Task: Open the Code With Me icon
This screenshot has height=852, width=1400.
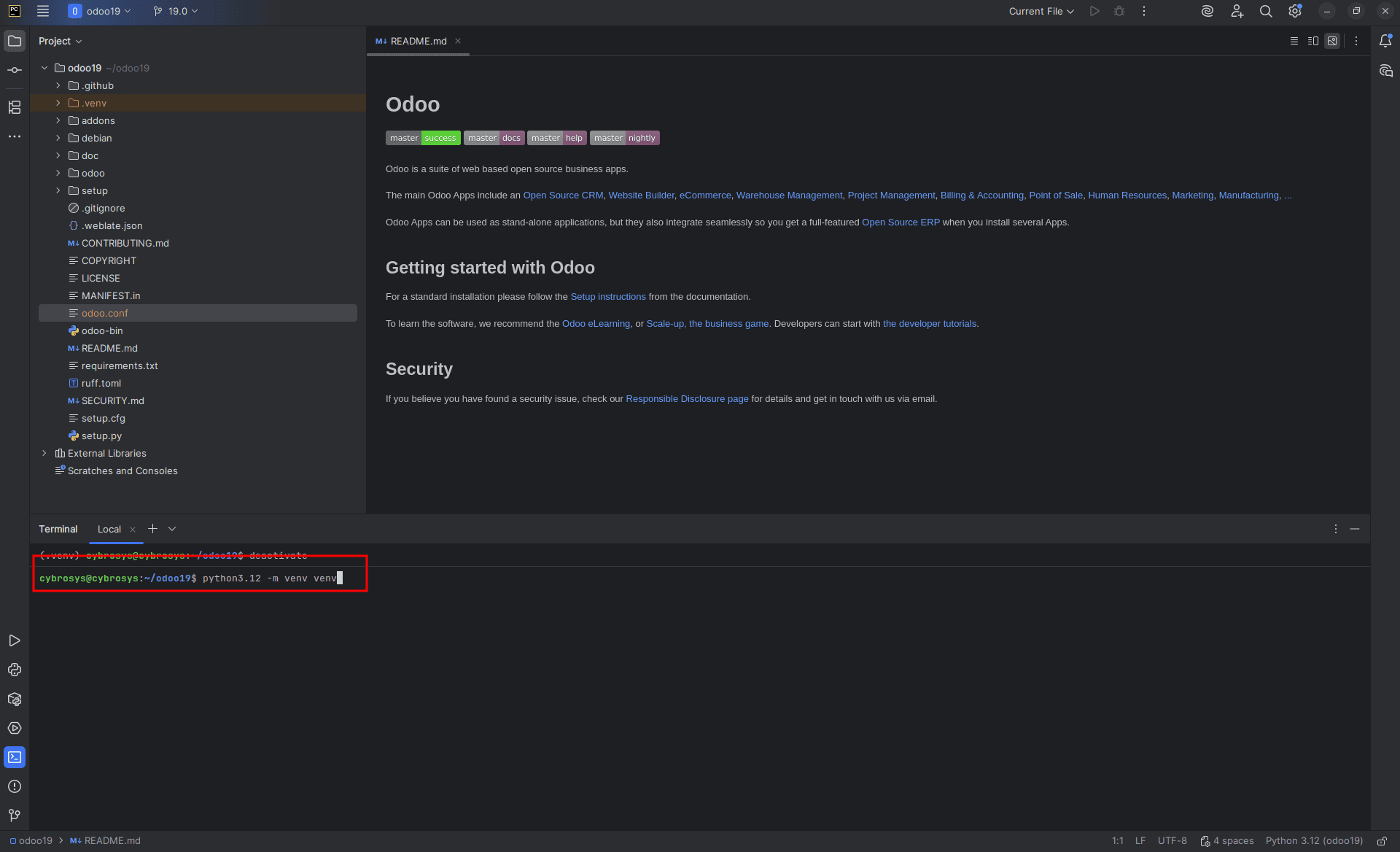Action: (1237, 11)
